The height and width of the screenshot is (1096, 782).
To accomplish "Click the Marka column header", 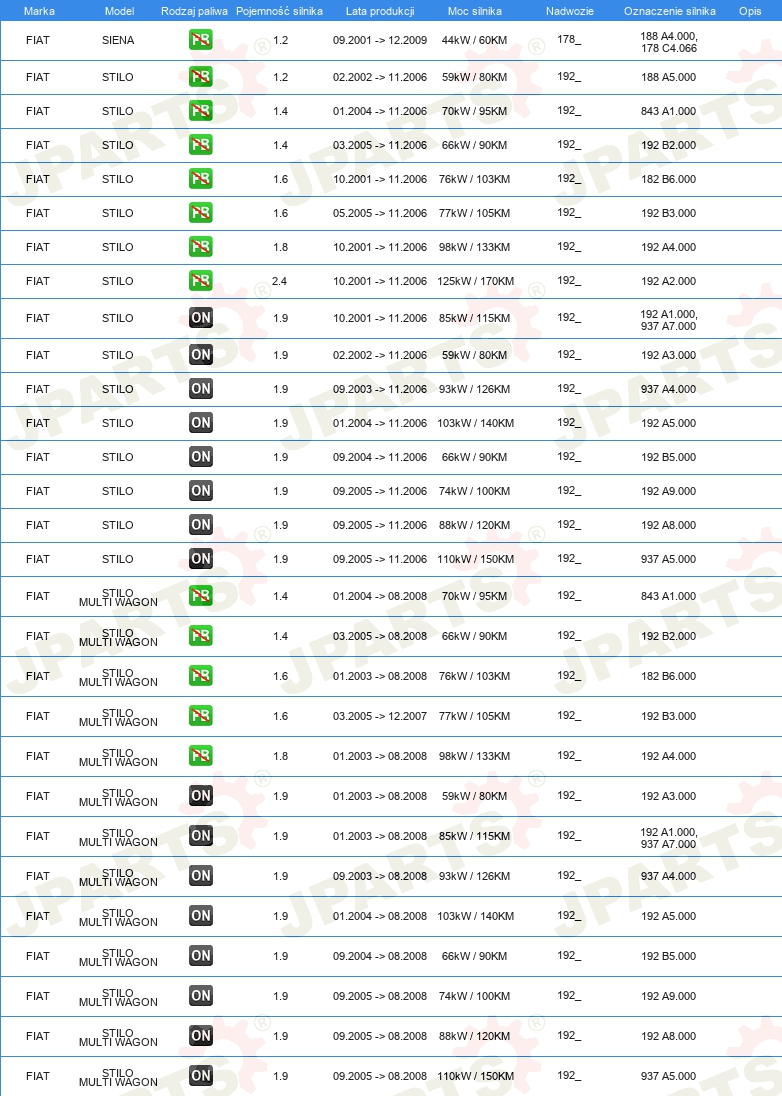I will pyautogui.click(x=39, y=11).
